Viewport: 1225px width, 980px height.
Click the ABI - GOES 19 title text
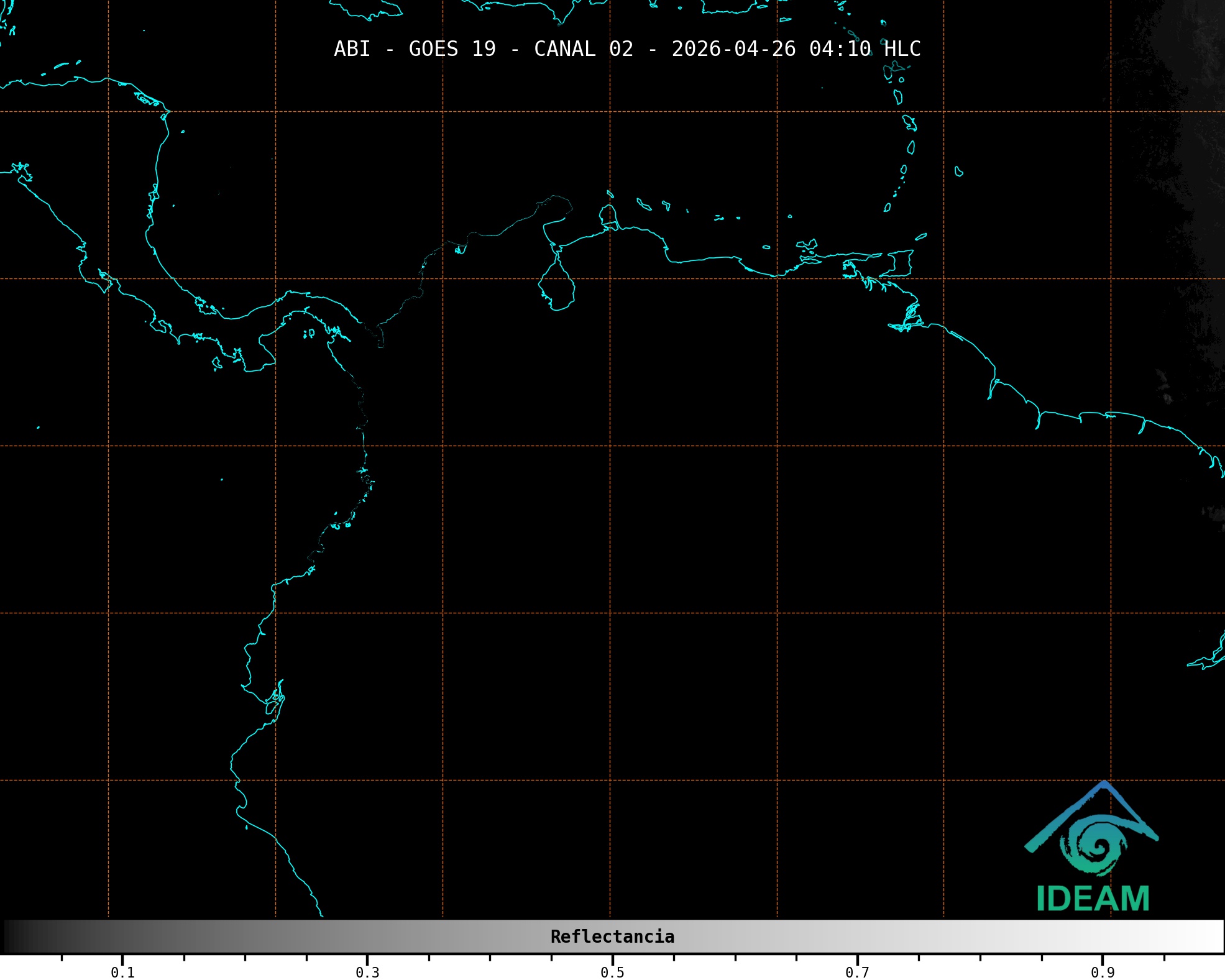coord(415,49)
